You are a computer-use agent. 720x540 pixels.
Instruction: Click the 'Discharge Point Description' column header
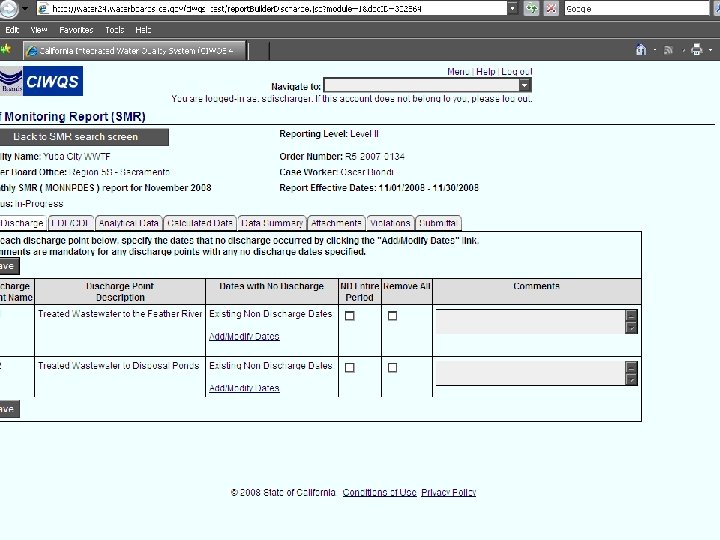point(120,292)
